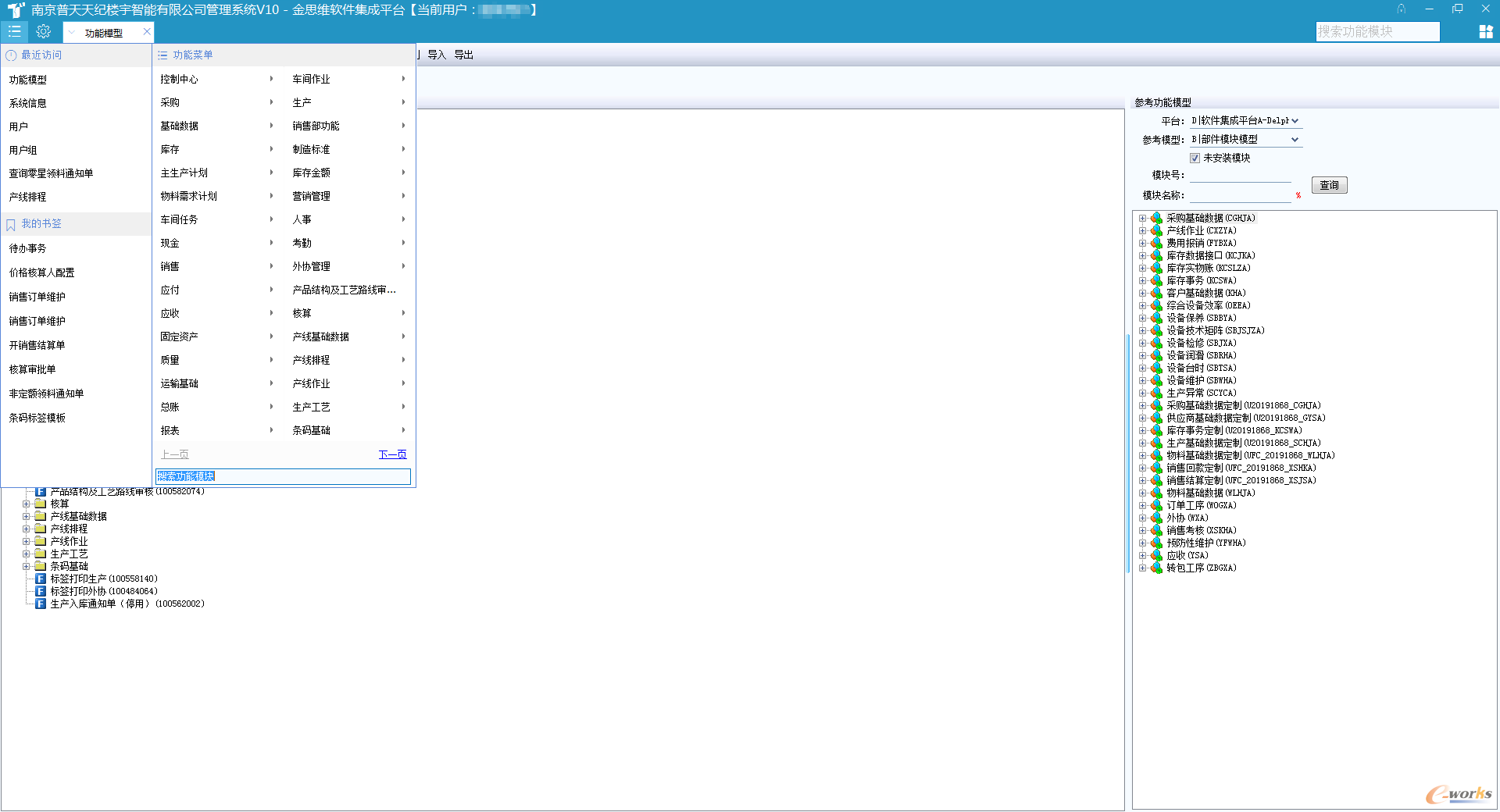
Task: Click the 功能菜单 list icon
Action: click(162, 55)
